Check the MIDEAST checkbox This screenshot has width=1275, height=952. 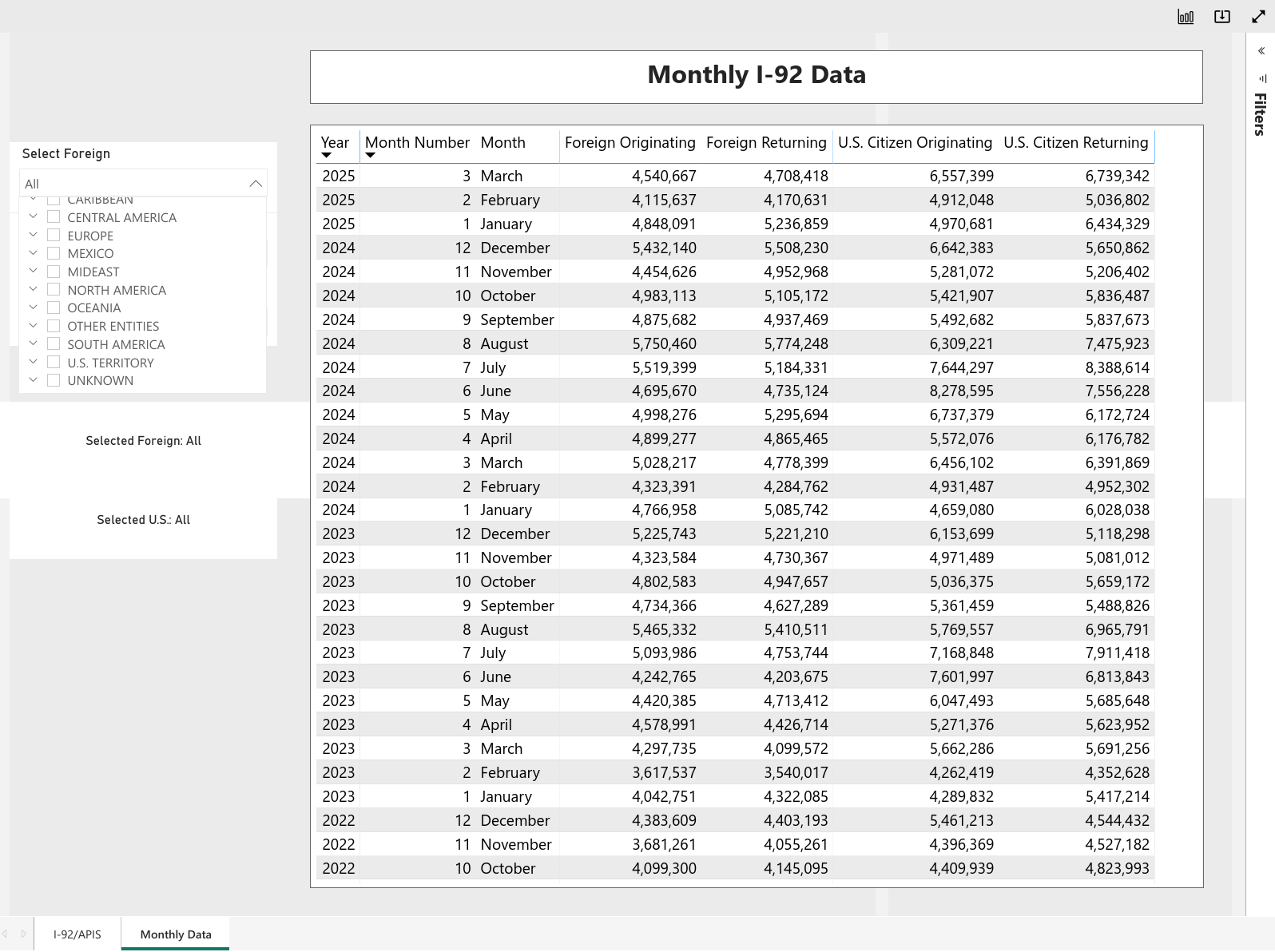tap(54, 271)
